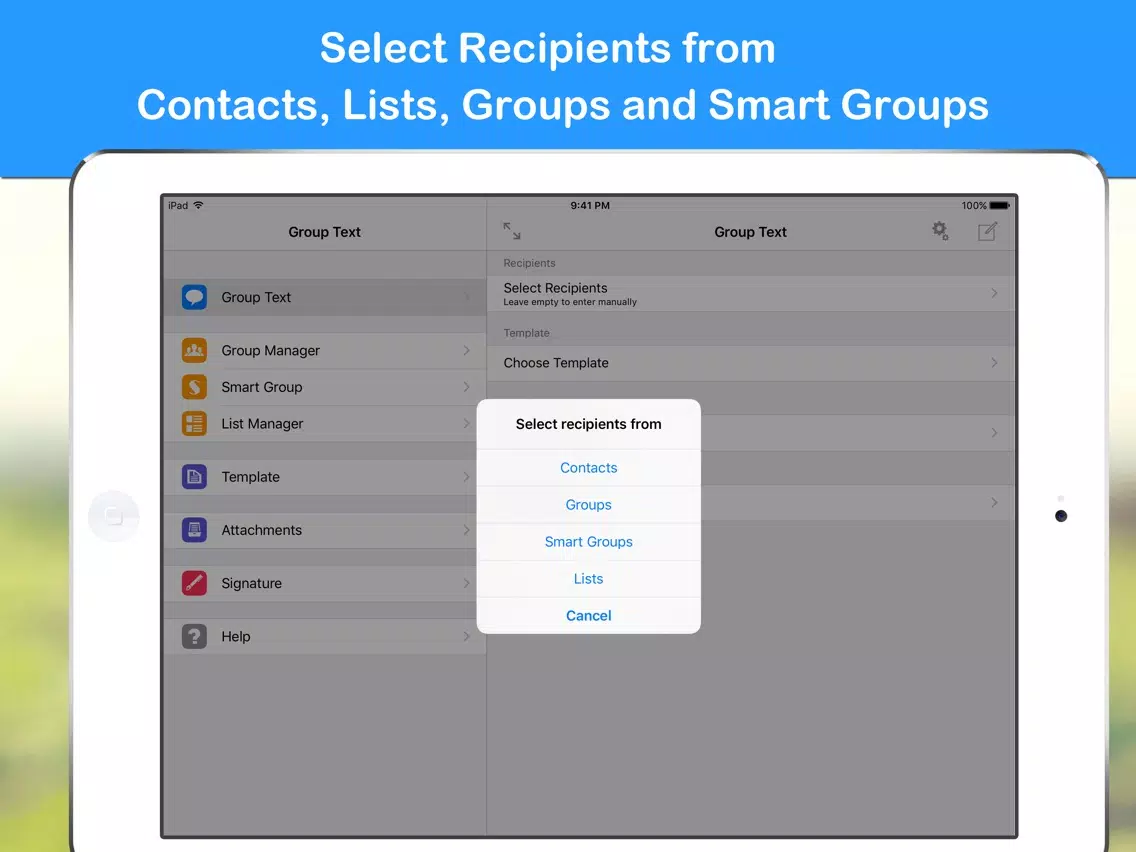Tap the compose new message icon
Image resolution: width=1136 pixels, height=852 pixels.
987,231
